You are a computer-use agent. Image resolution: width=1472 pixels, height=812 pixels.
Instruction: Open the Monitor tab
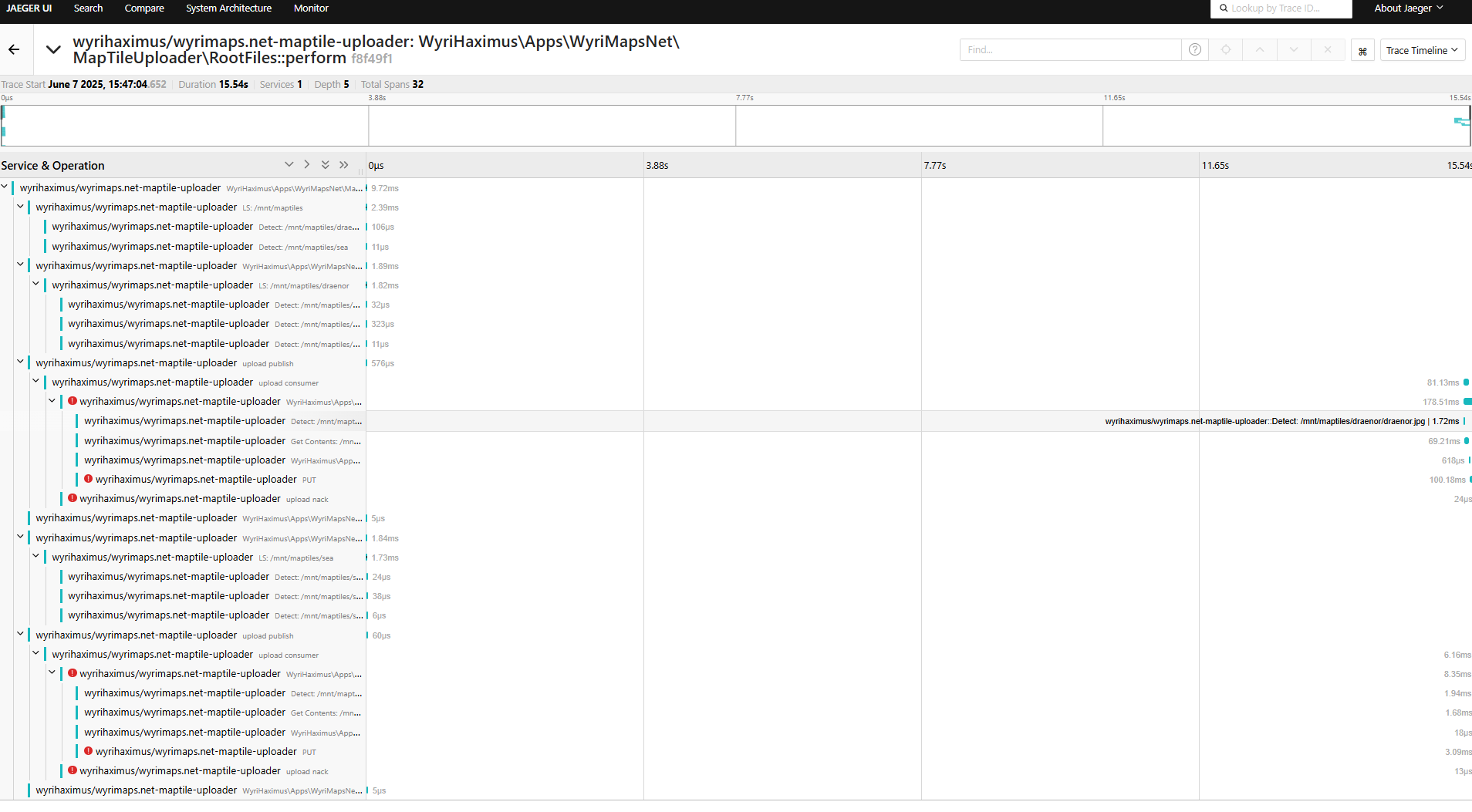pos(311,8)
